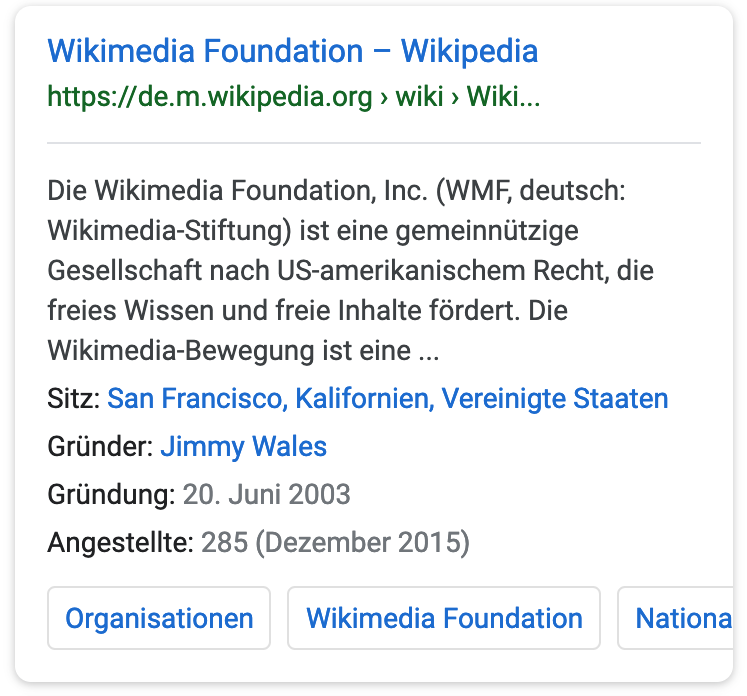Click the "Angestellte:" label
This screenshot has width=747, height=696.
coord(120,543)
